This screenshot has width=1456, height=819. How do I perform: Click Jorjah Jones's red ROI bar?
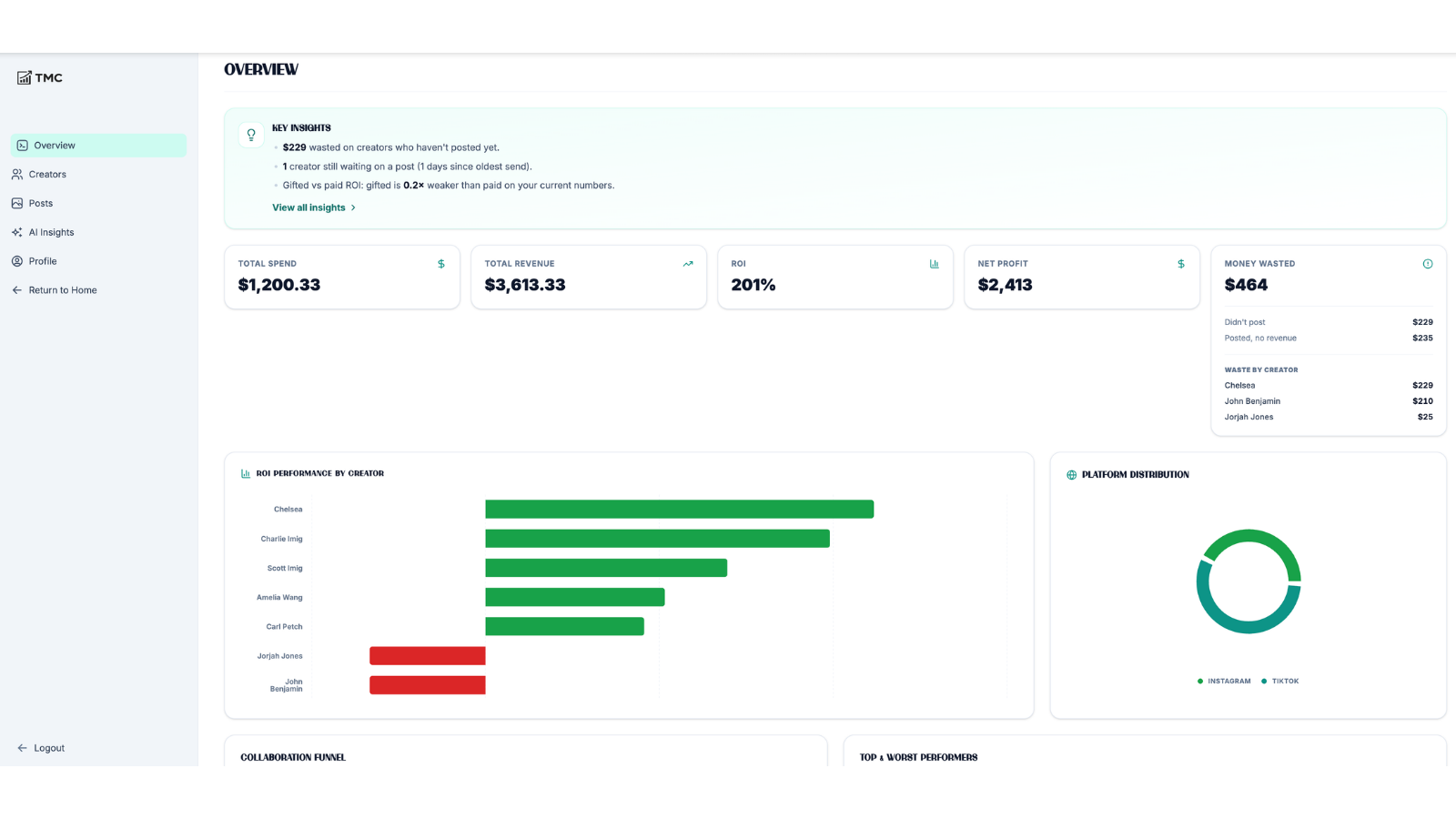pyautogui.click(x=428, y=656)
